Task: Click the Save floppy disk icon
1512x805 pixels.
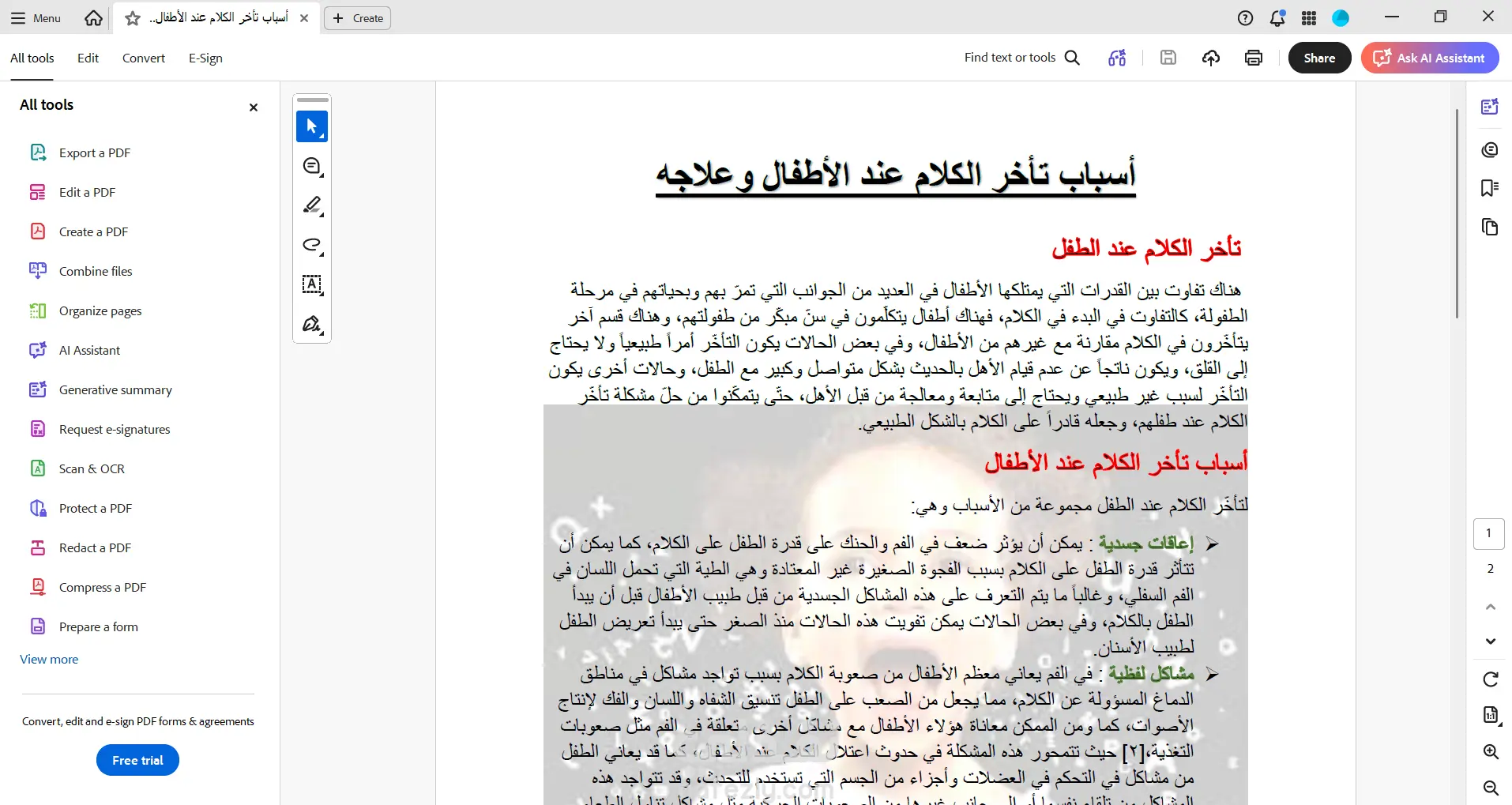Action: tap(1168, 58)
